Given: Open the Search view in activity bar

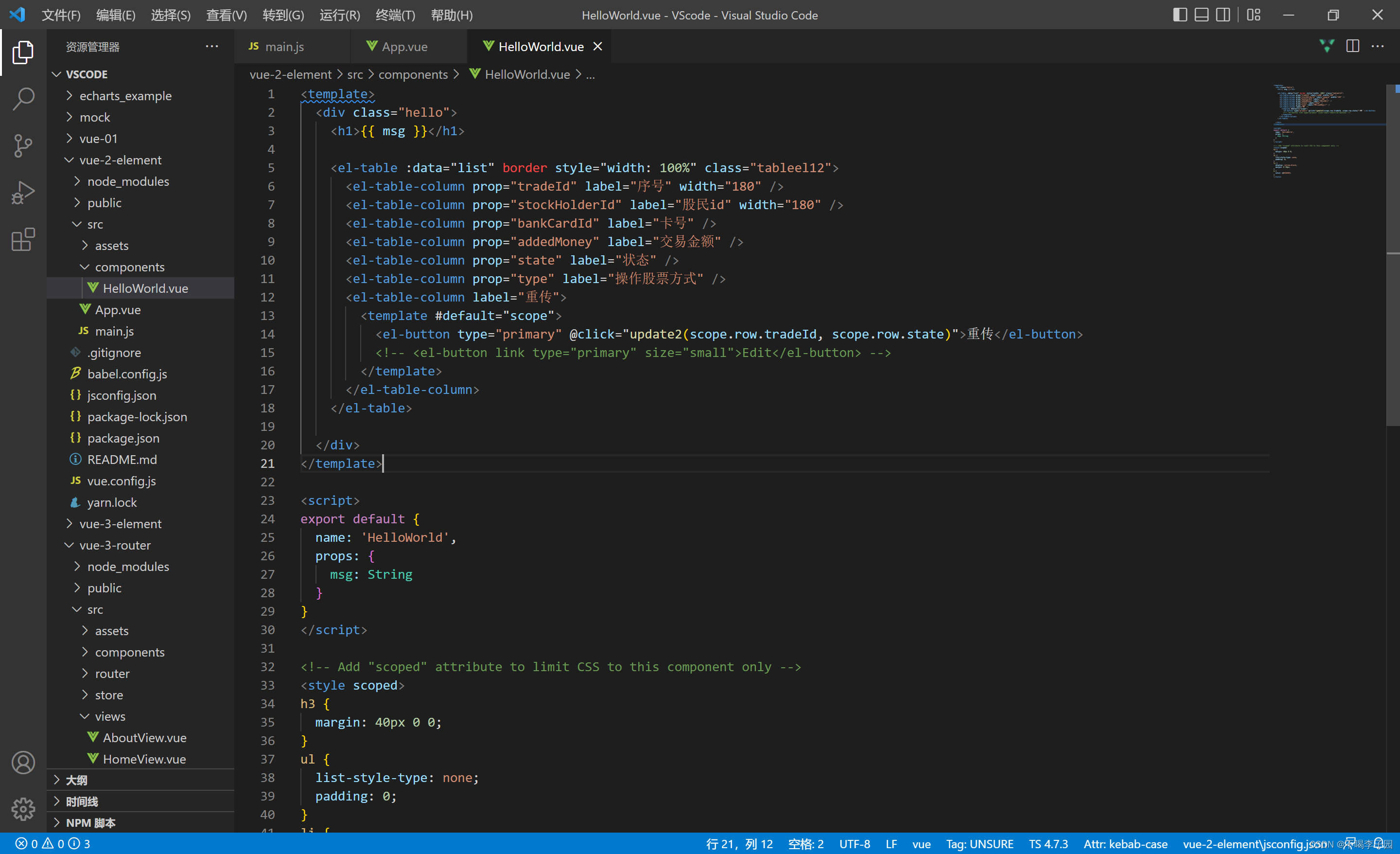Looking at the screenshot, I should coord(23,99).
